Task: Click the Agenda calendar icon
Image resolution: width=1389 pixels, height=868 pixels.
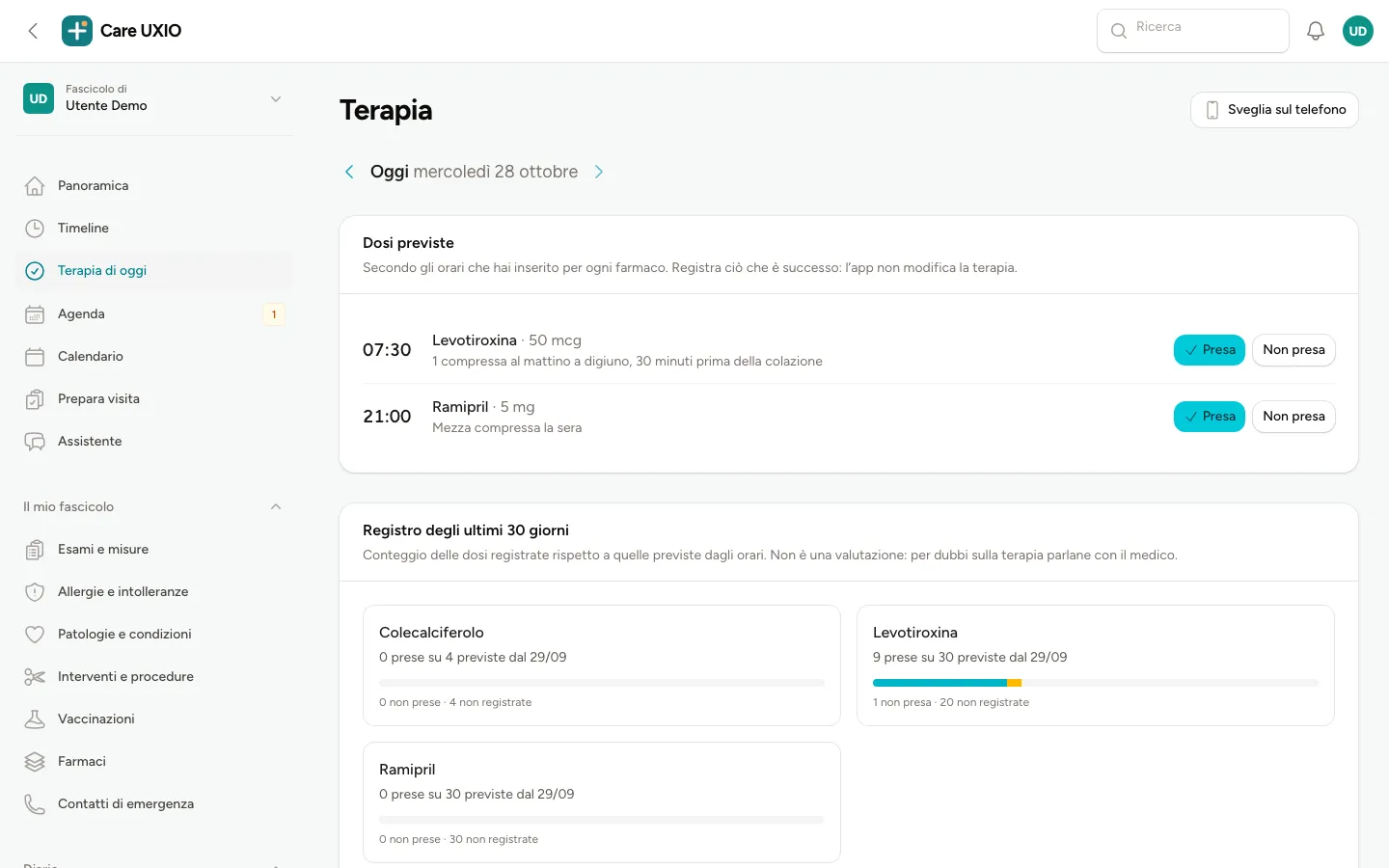Action: coord(35,314)
